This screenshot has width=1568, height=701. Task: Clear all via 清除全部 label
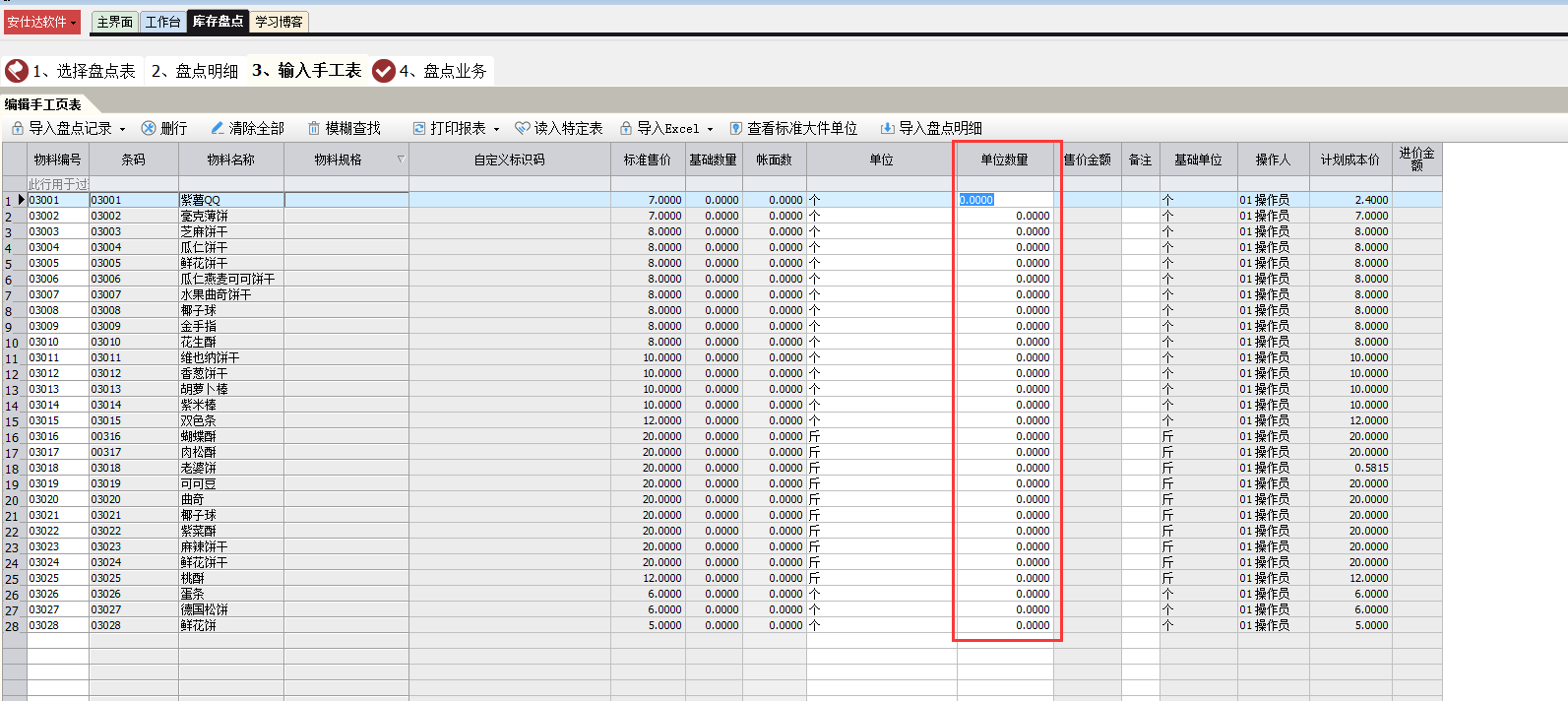(x=256, y=128)
